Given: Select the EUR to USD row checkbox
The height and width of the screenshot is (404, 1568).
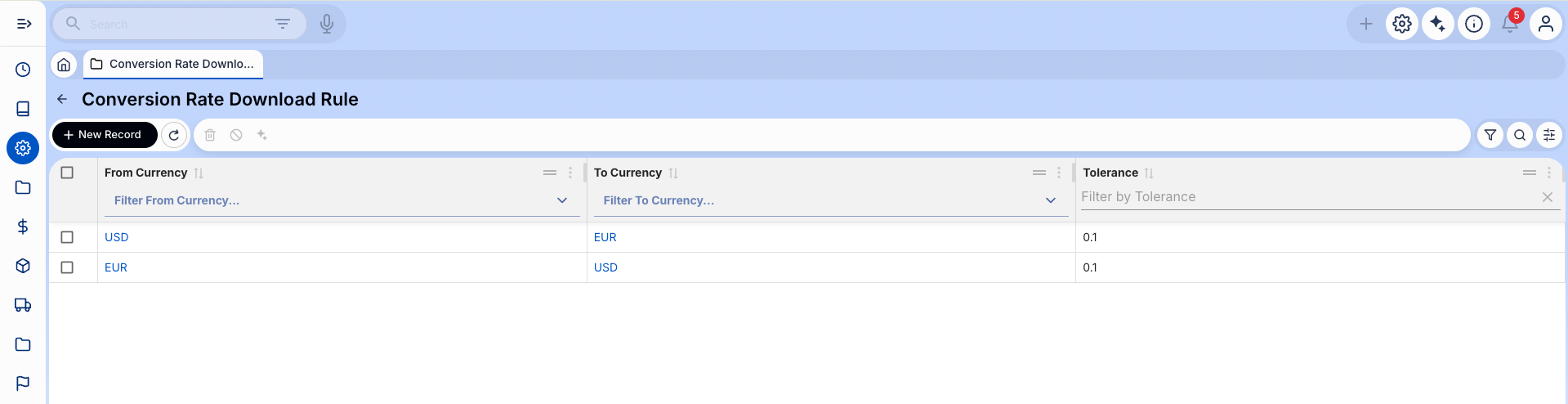Looking at the screenshot, I should click(x=67, y=267).
